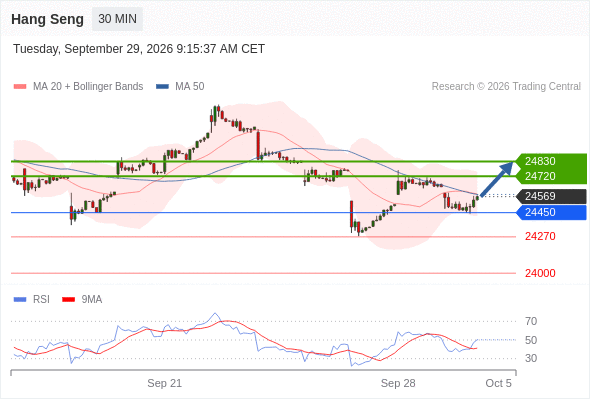
Task: Click the Research Trading Central copyright text
Action: point(506,87)
